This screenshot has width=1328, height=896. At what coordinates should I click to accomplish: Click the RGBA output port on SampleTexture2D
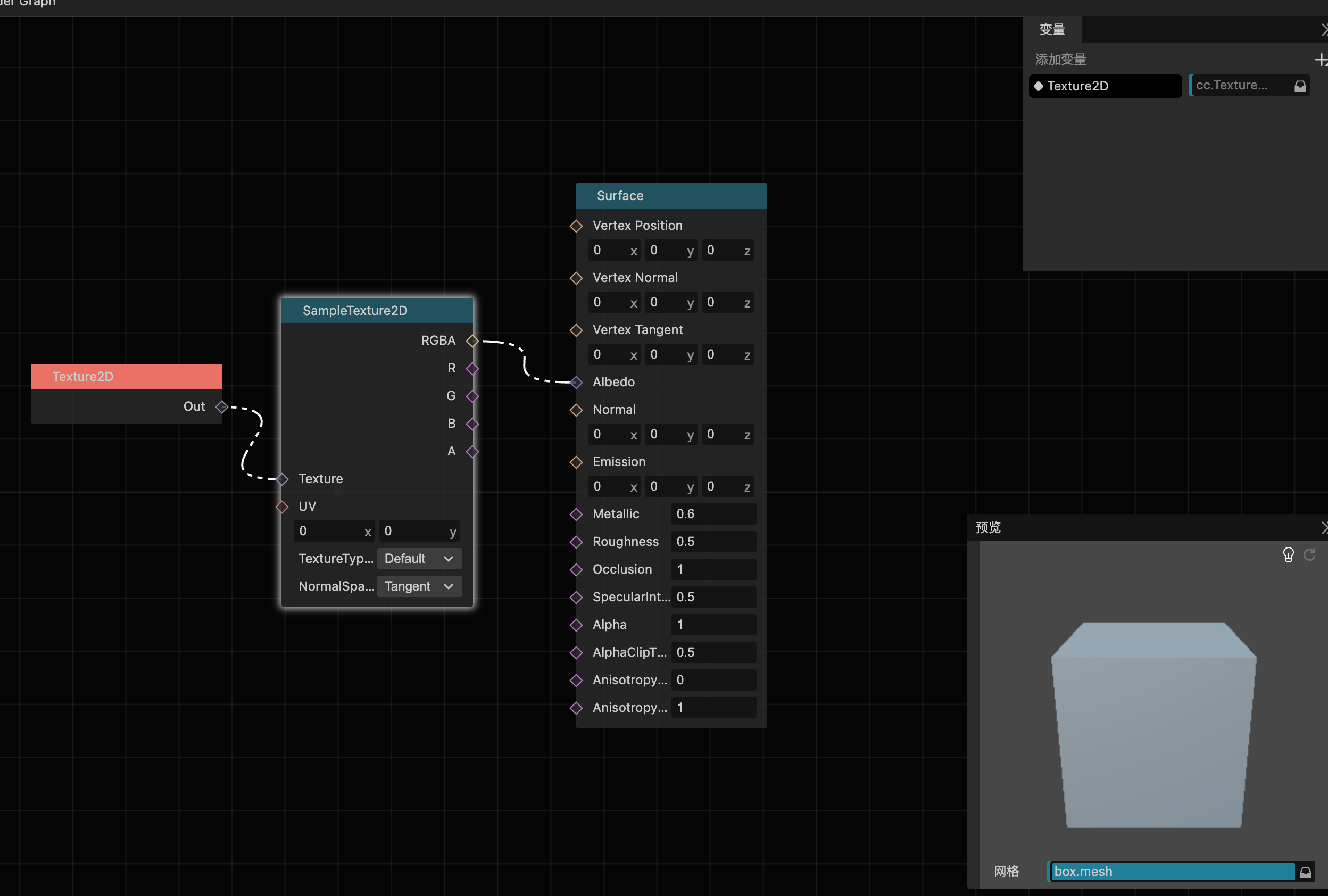(472, 341)
